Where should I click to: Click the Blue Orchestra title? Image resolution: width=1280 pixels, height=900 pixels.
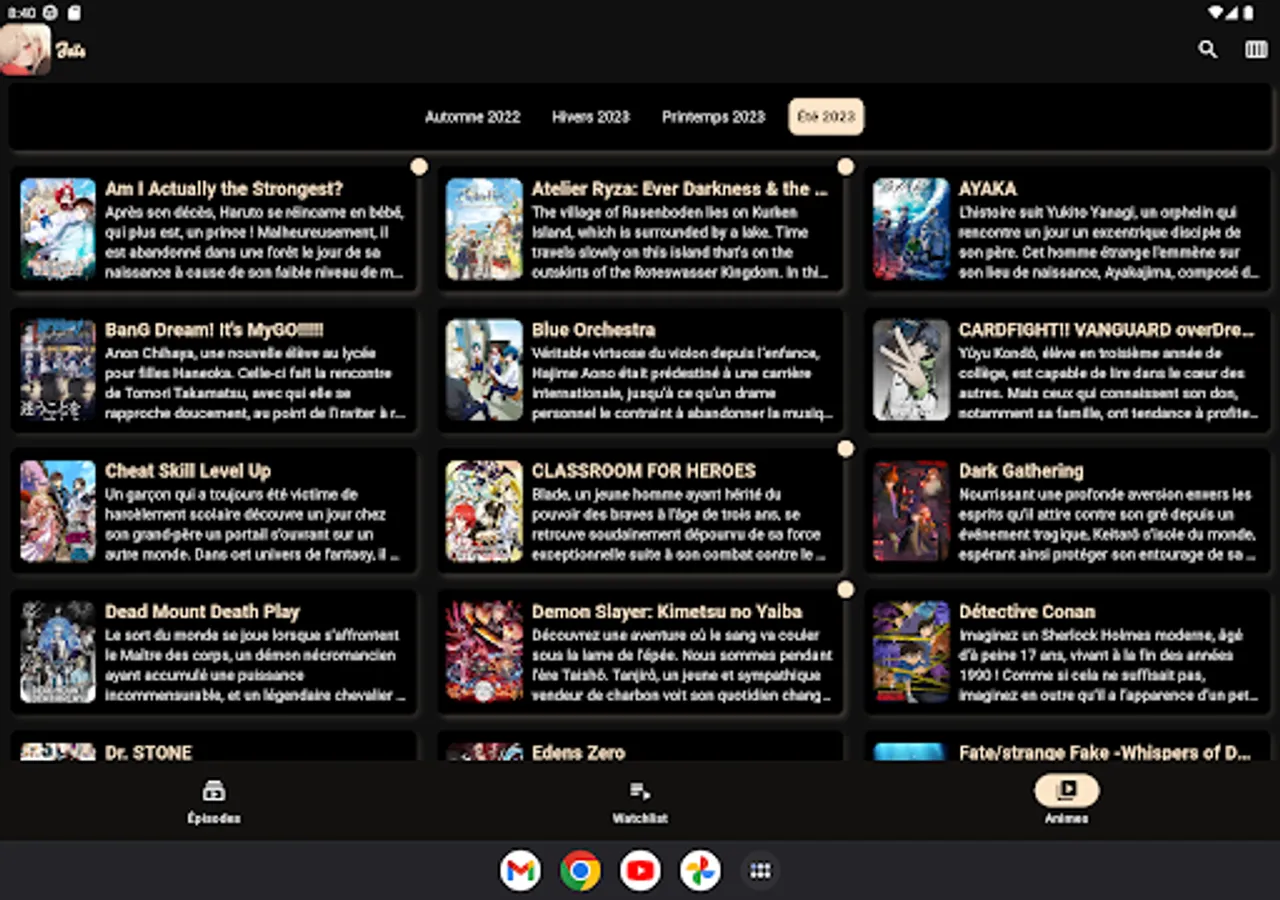click(x=594, y=330)
